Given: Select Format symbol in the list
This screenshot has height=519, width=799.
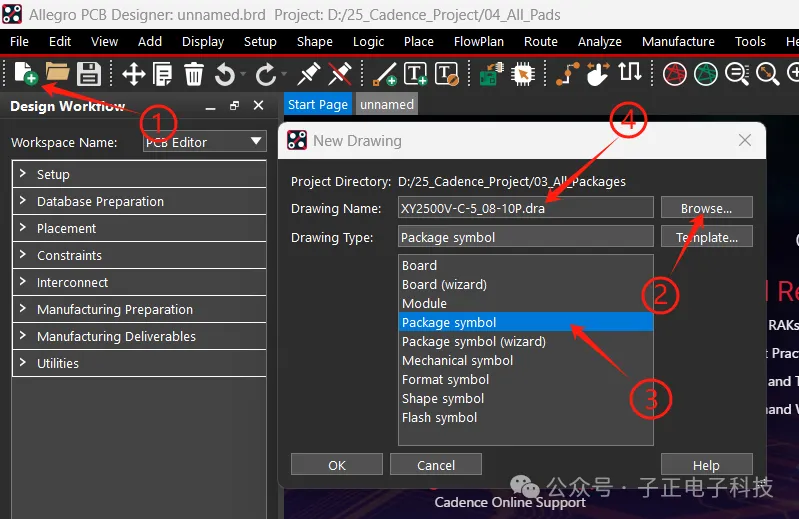Looking at the screenshot, I should coord(525,379).
